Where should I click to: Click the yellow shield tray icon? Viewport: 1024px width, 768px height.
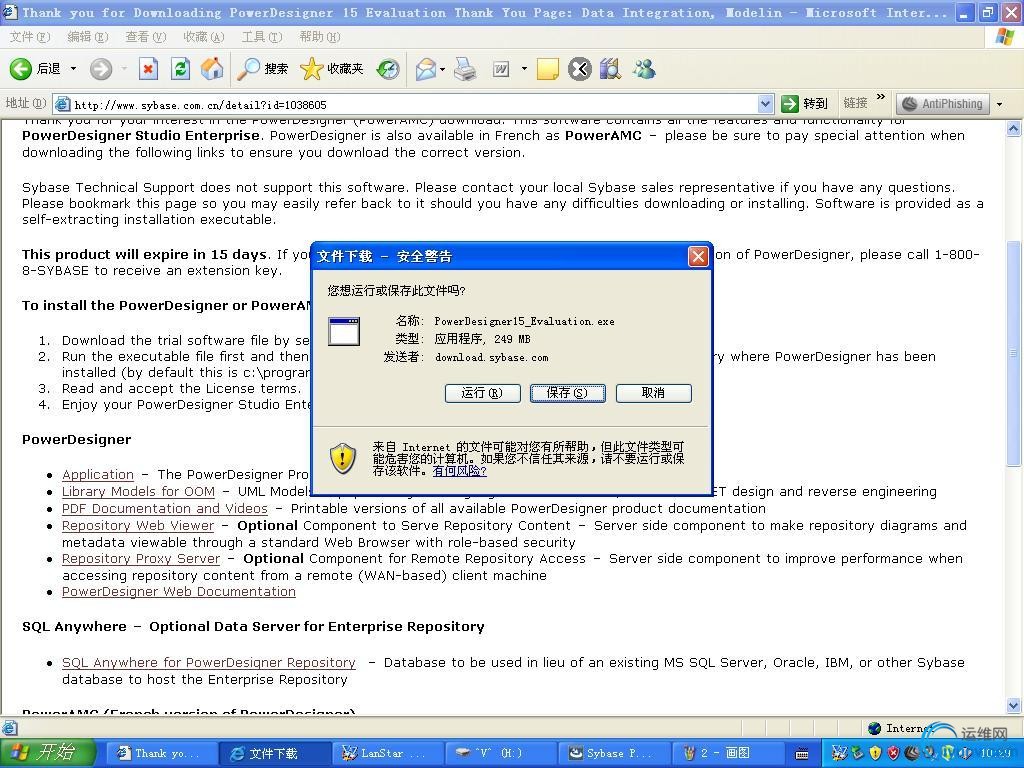click(876, 754)
